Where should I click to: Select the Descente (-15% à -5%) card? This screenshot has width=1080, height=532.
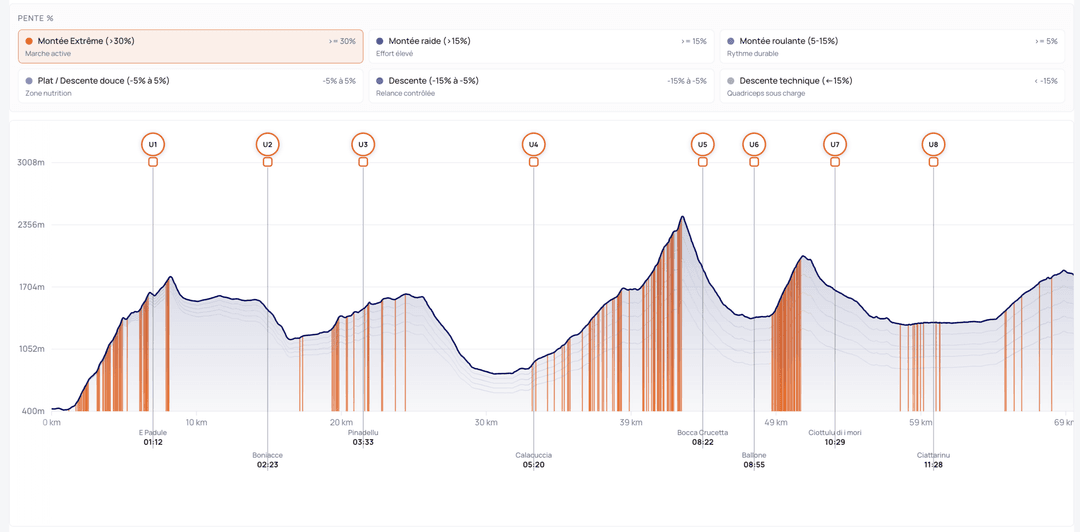pos(540,86)
